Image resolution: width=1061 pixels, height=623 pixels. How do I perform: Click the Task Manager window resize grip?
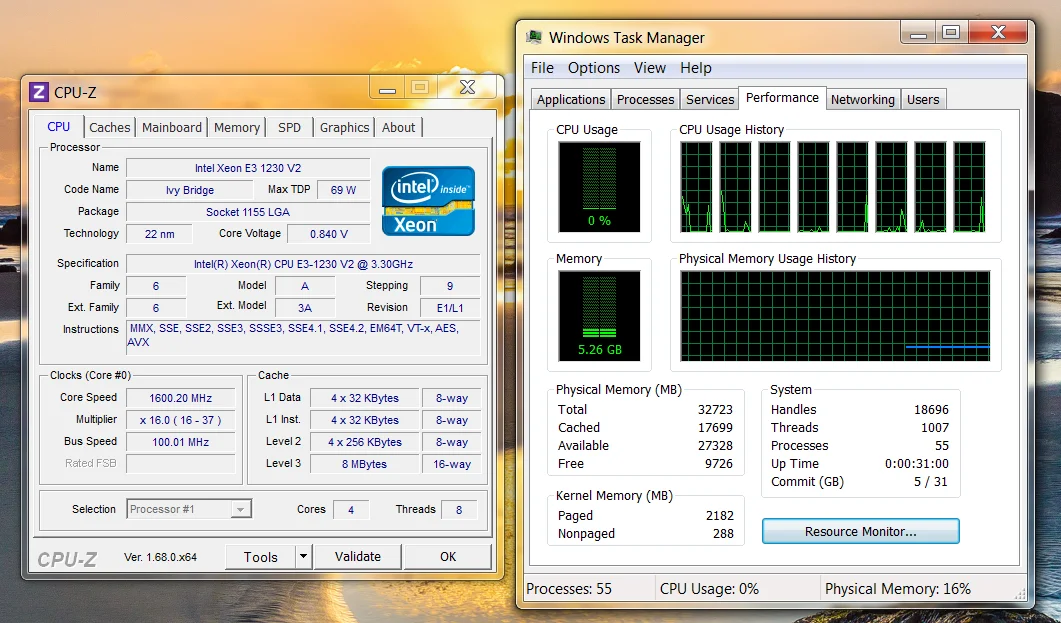click(x=1021, y=595)
